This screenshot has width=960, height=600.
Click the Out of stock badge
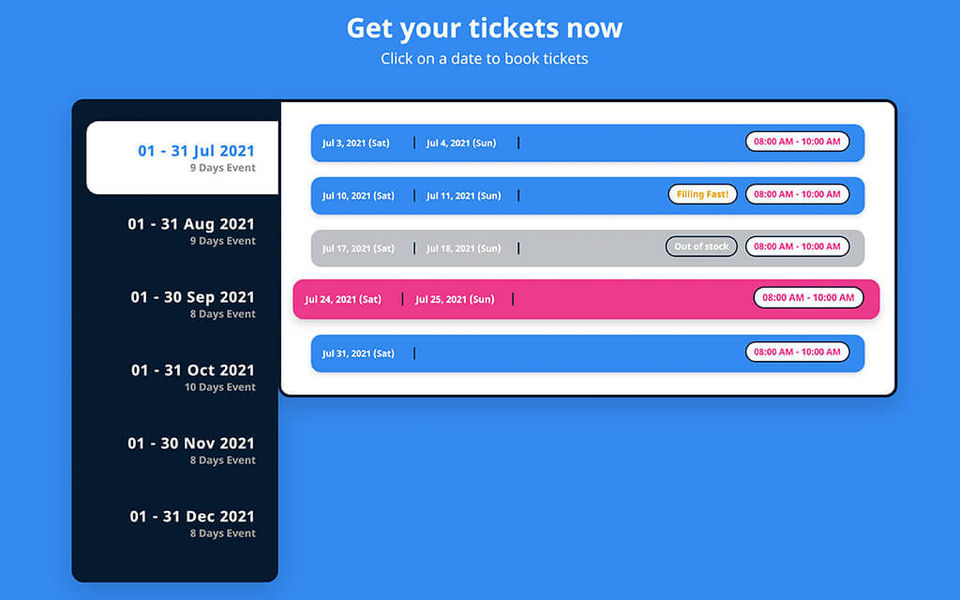tap(701, 246)
